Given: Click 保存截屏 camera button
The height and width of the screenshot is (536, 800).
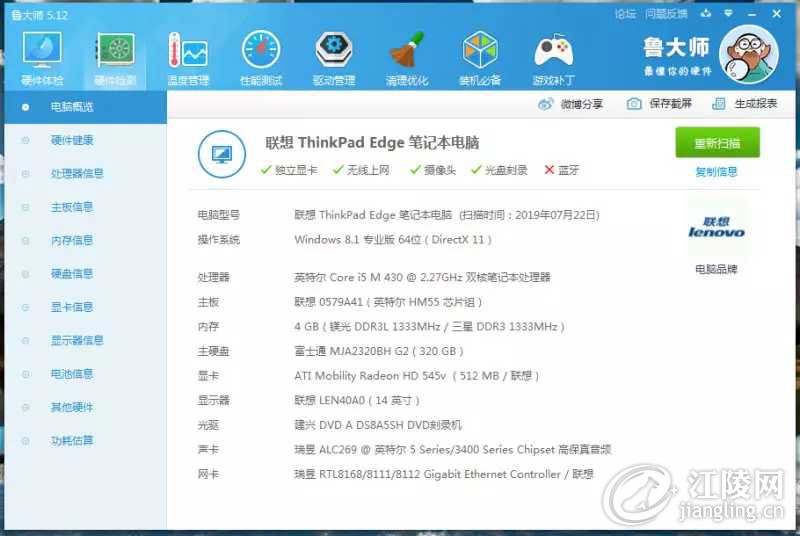Looking at the screenshot, I should [659, 104].
